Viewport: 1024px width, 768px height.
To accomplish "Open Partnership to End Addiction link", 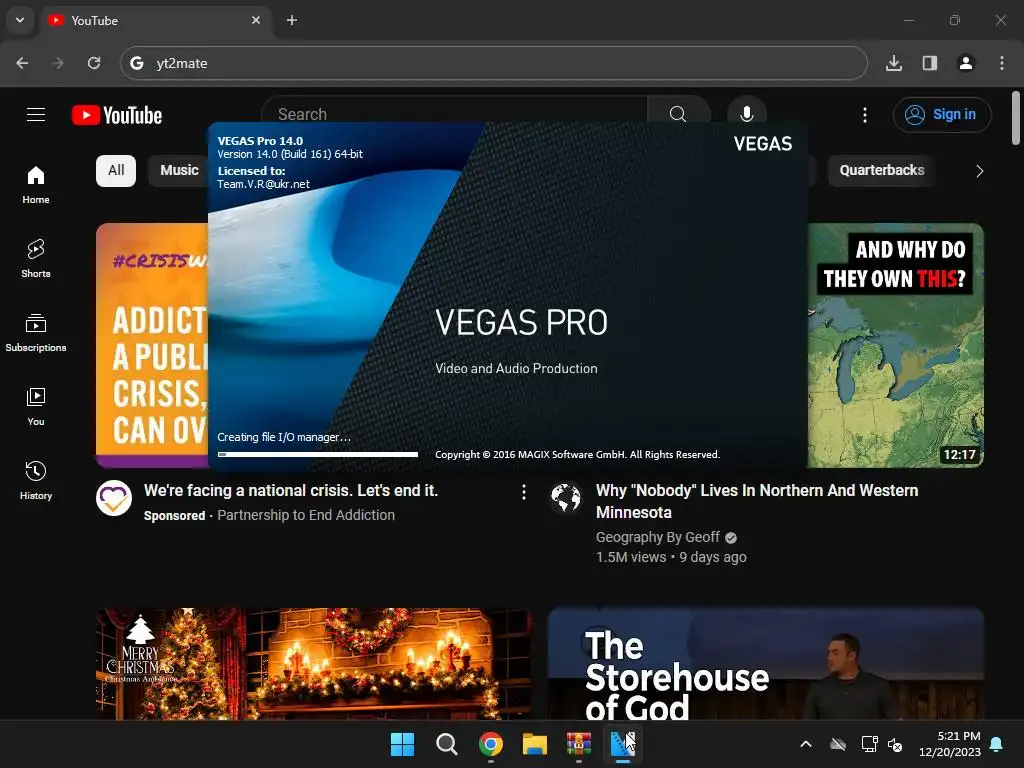I will 306,515.
